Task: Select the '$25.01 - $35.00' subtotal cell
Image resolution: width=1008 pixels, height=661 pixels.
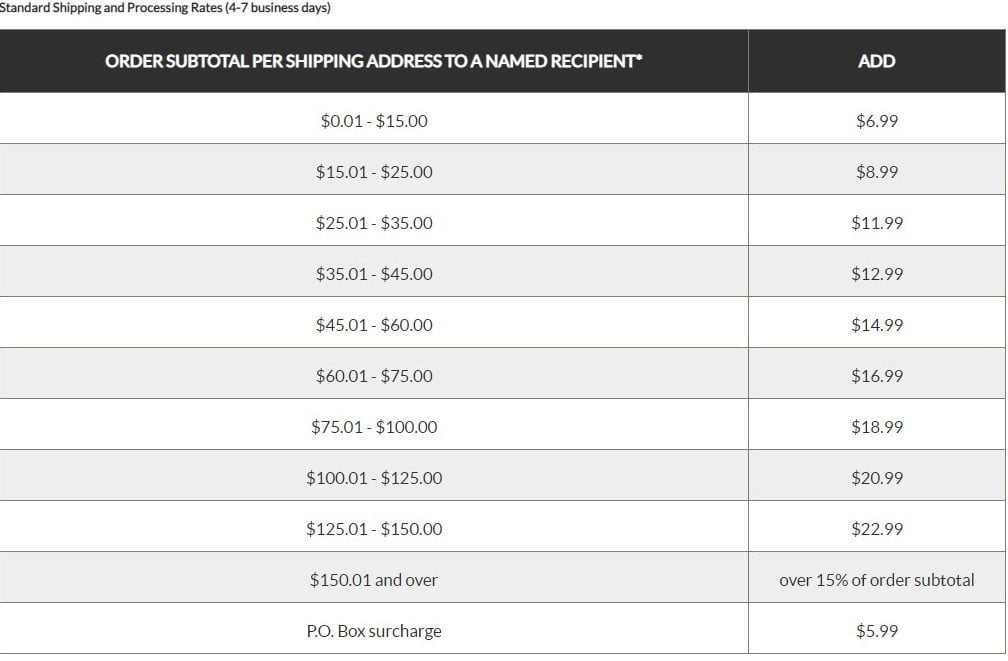Action: tap(373, 223)
